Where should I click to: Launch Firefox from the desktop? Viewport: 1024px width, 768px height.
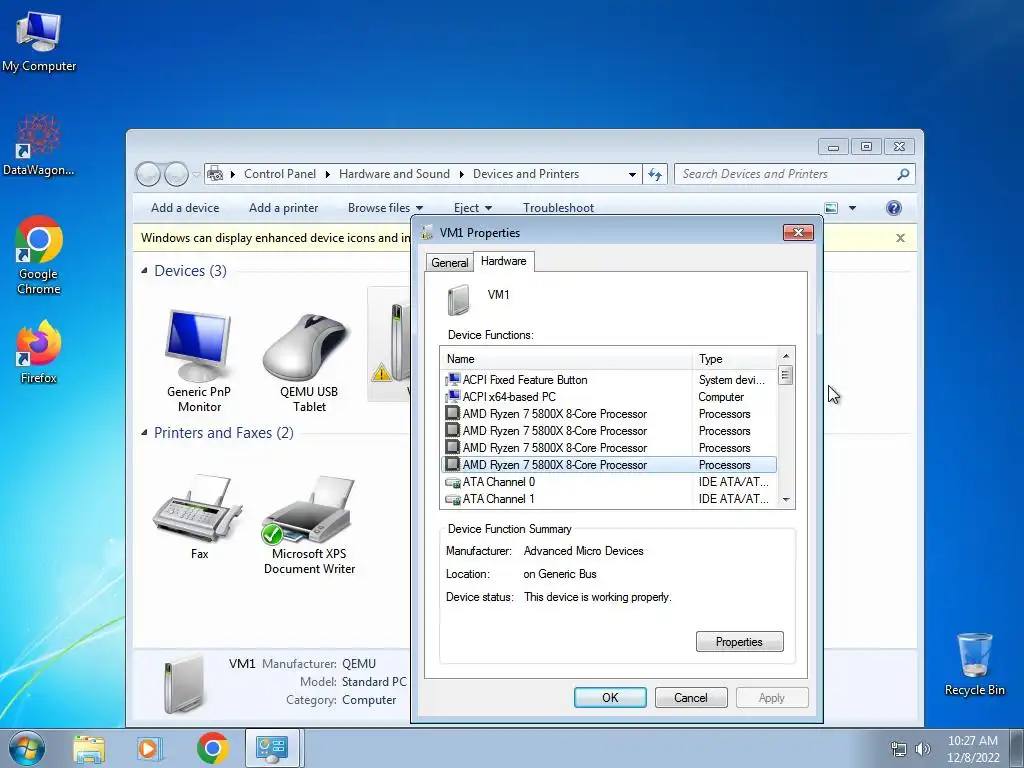(x=39, y=352)
